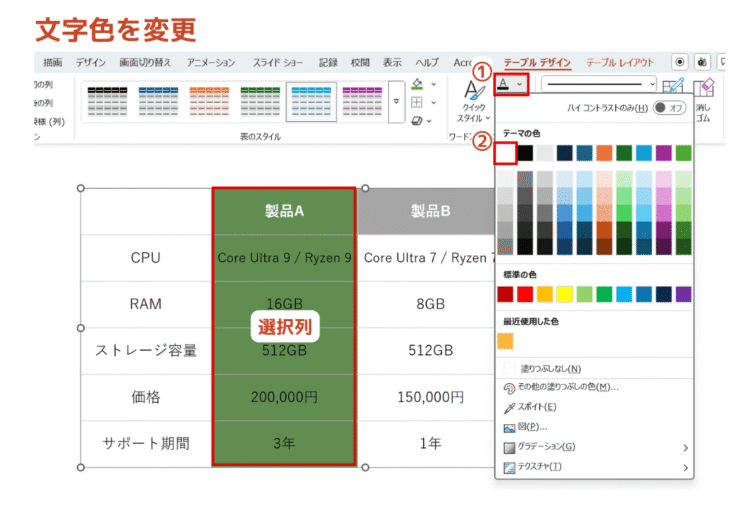
Task: Pick black in the theme colors row
Action: coord(525,153)
